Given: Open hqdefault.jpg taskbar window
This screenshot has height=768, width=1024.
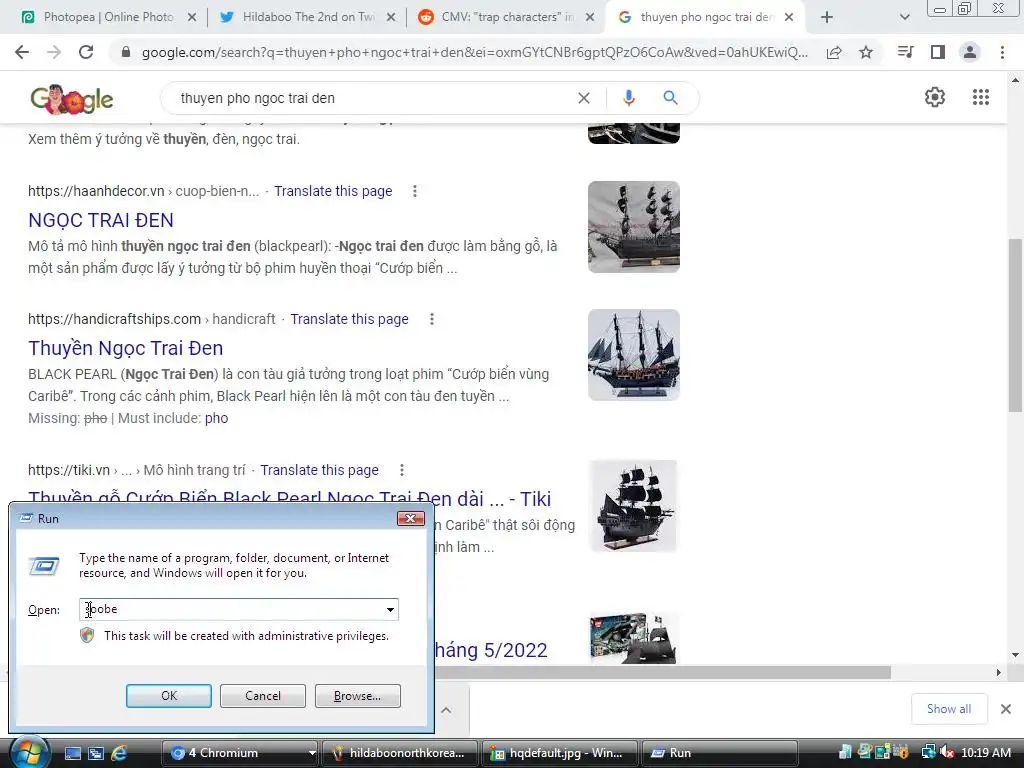Looking at the screenshot, I should 560,753.
